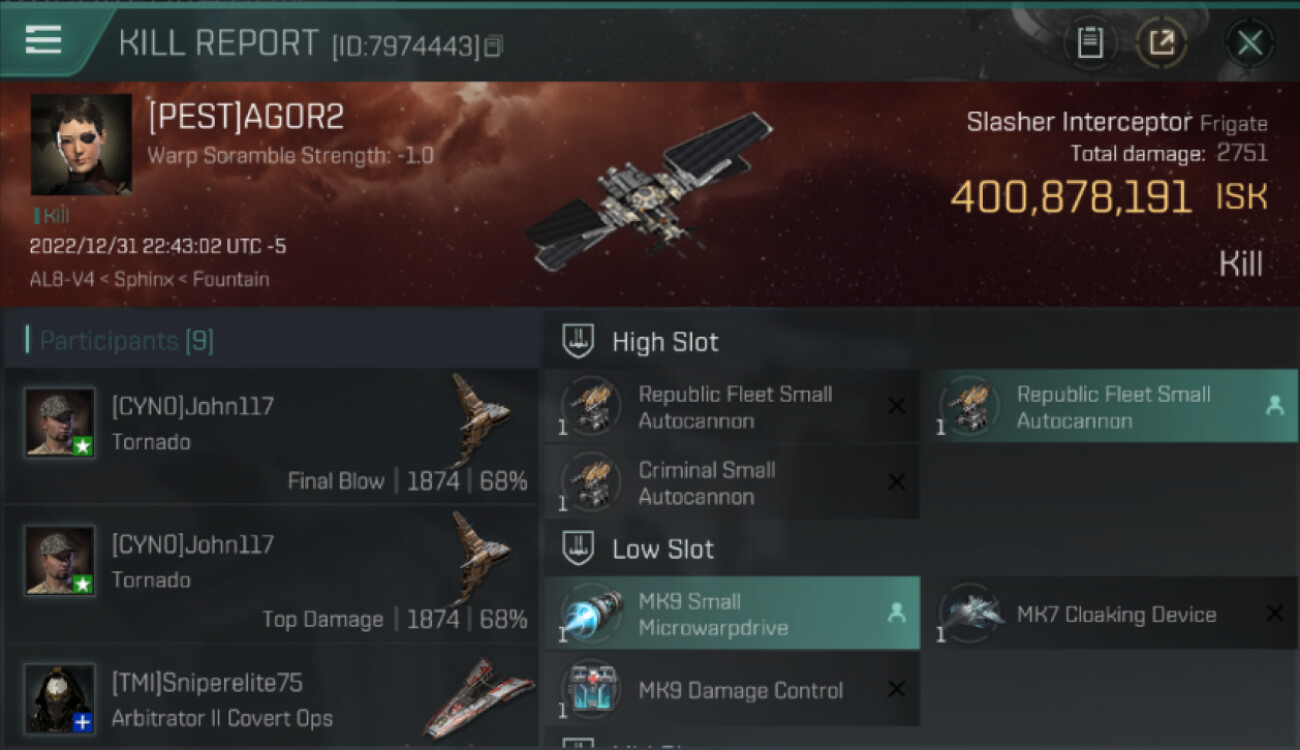
Task: Open the clipboard report icon
Action: point(1090,43)
